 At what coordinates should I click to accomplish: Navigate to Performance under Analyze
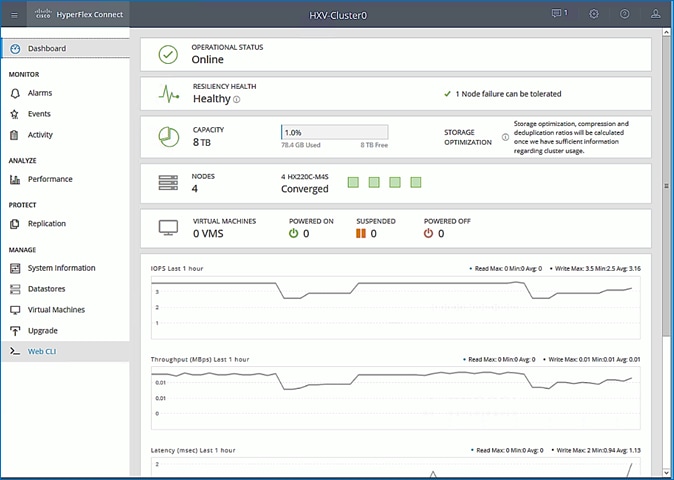point(49,179)
